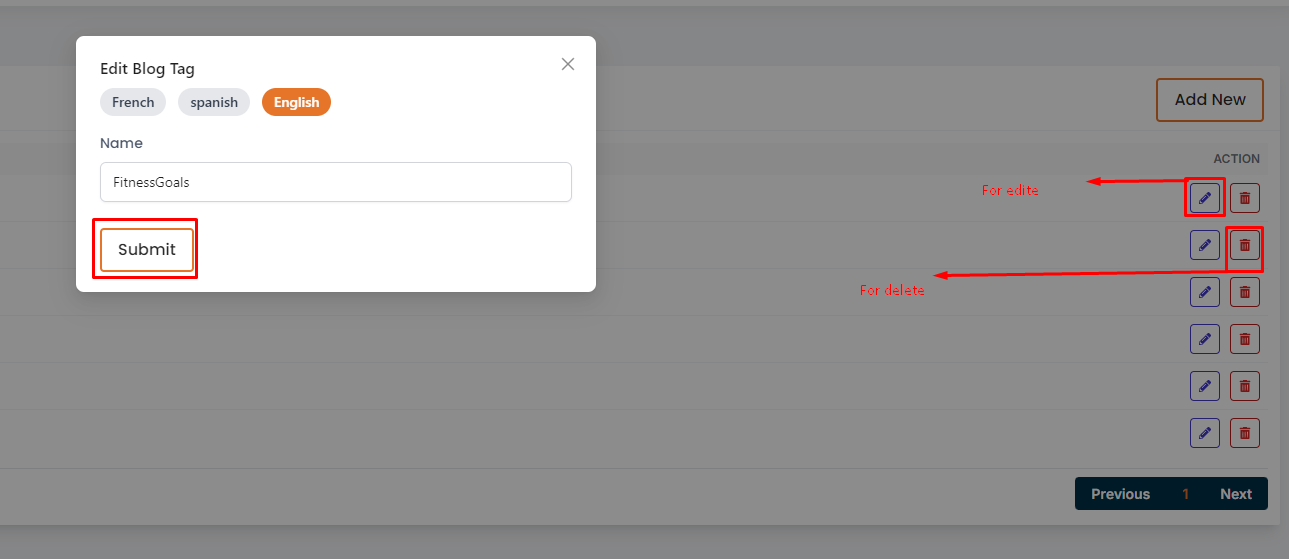The width and height of the screenshot is (1289, 559).
Task: Click the edit pencil icon in second row
Action: 1205,245
